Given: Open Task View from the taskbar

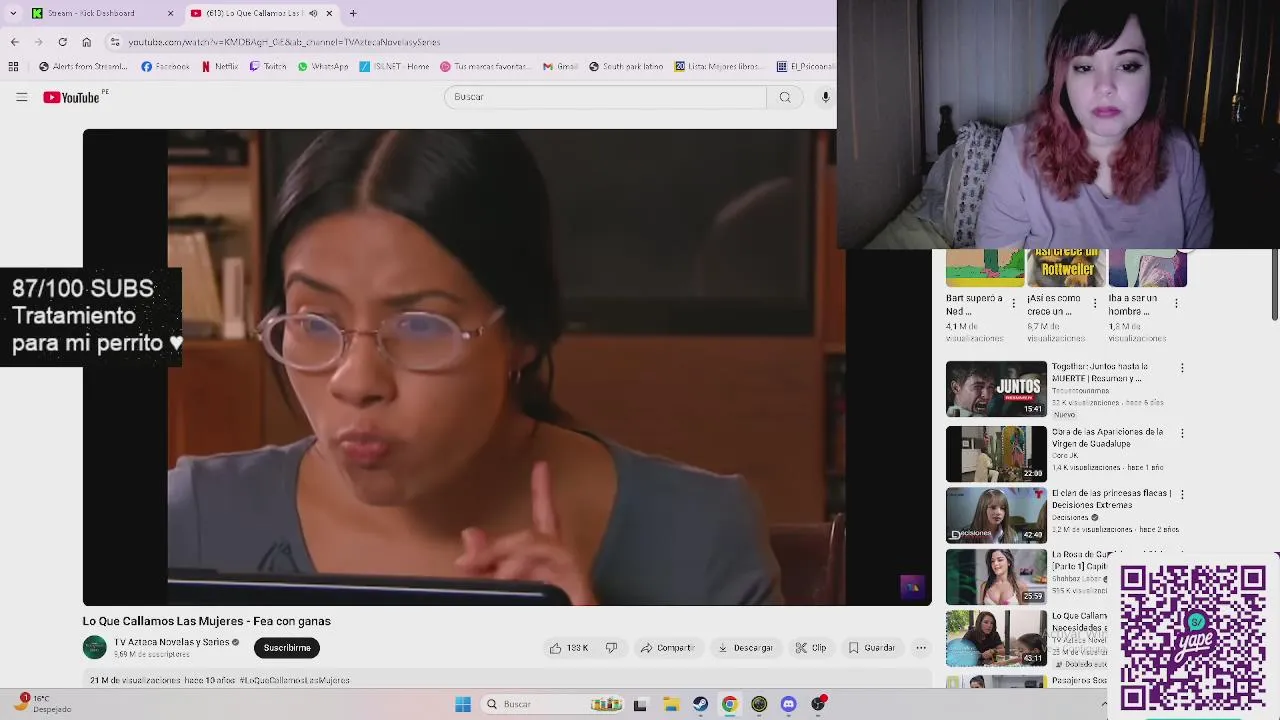Looking at the screenshot, I should click(x=640, y=704).
